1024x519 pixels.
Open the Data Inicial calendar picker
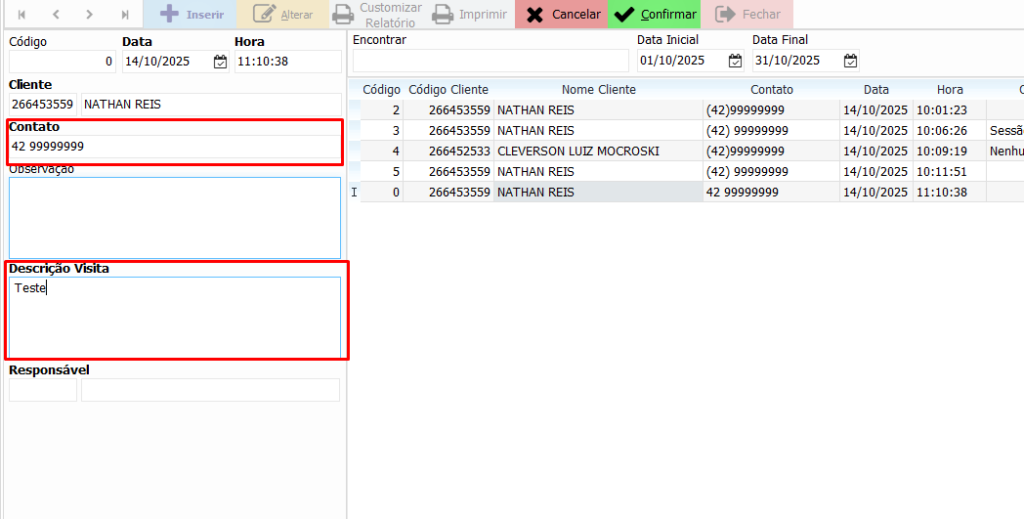point(735,61)
